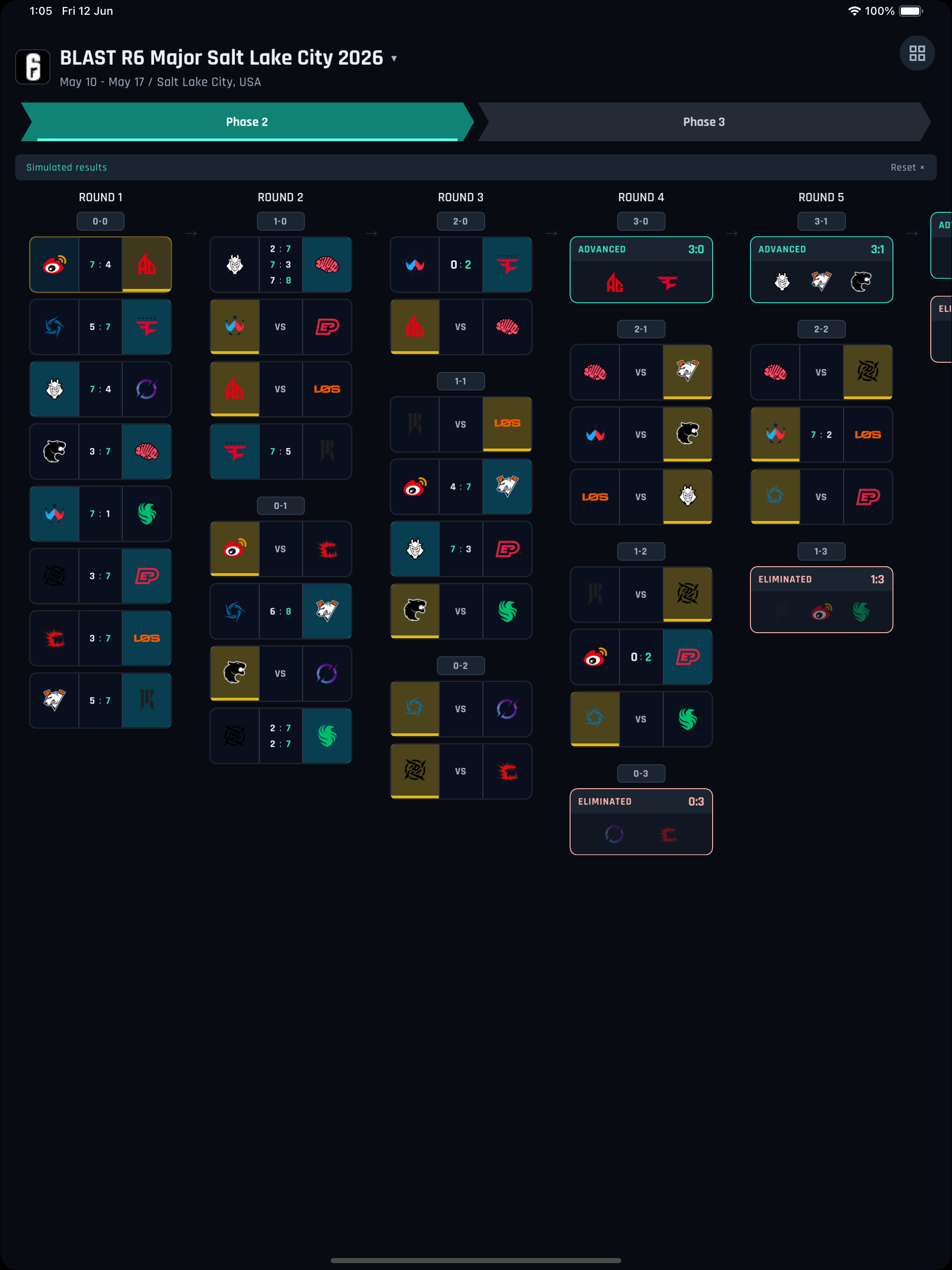Choose EP logo in Round 5 2-2 VS match
This screenshot has height=1270, width=952.
click(868, 497)
